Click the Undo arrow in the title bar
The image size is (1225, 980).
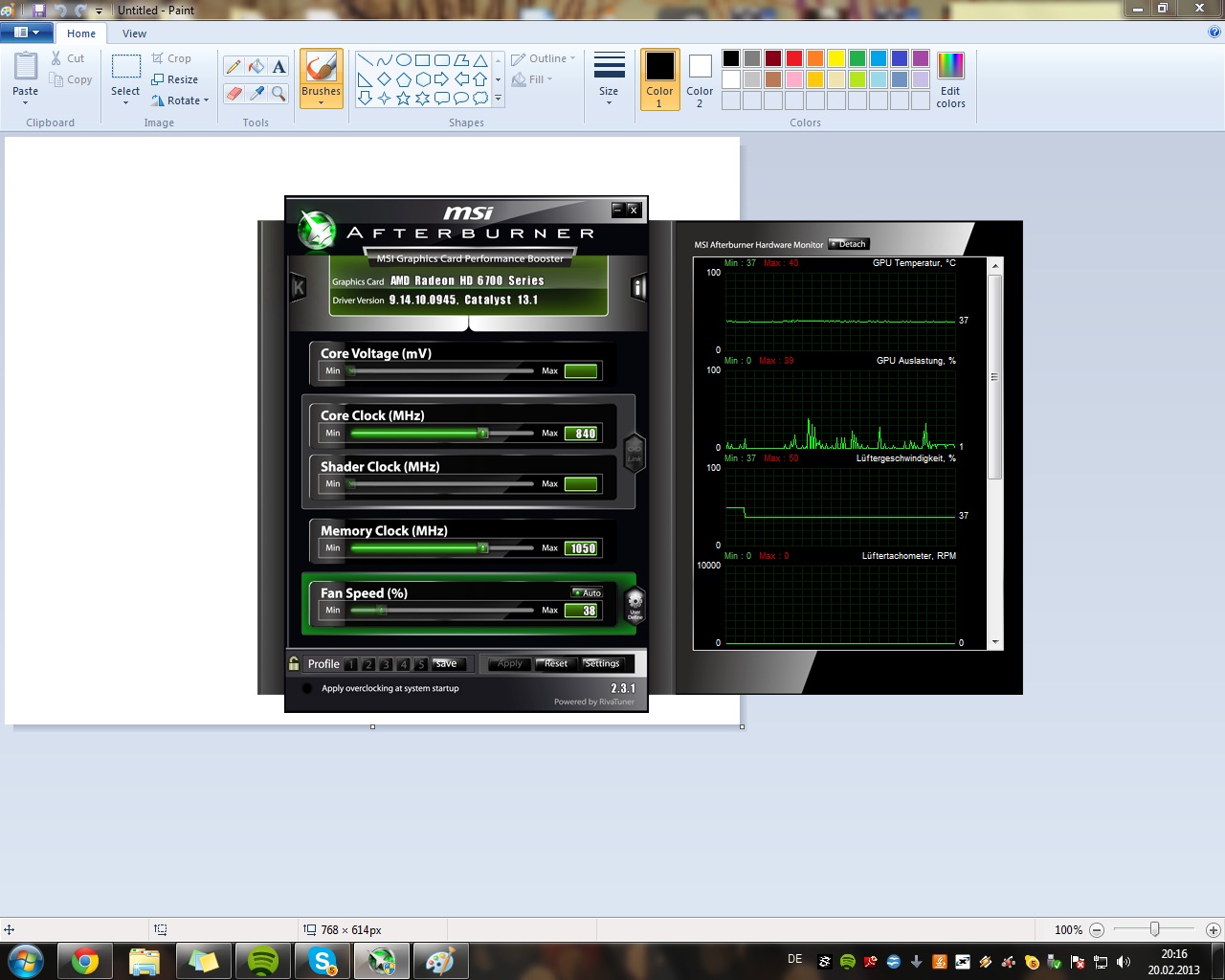60,10
